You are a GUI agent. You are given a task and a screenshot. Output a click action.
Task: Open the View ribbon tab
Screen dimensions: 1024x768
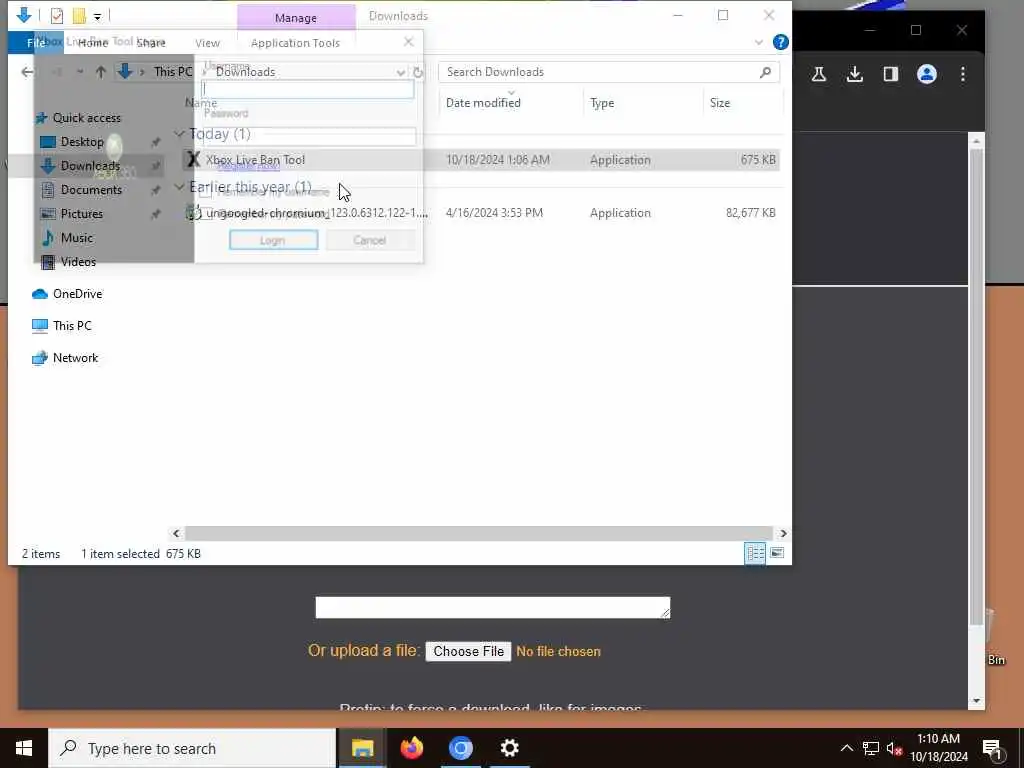click(x=207, y=42)
